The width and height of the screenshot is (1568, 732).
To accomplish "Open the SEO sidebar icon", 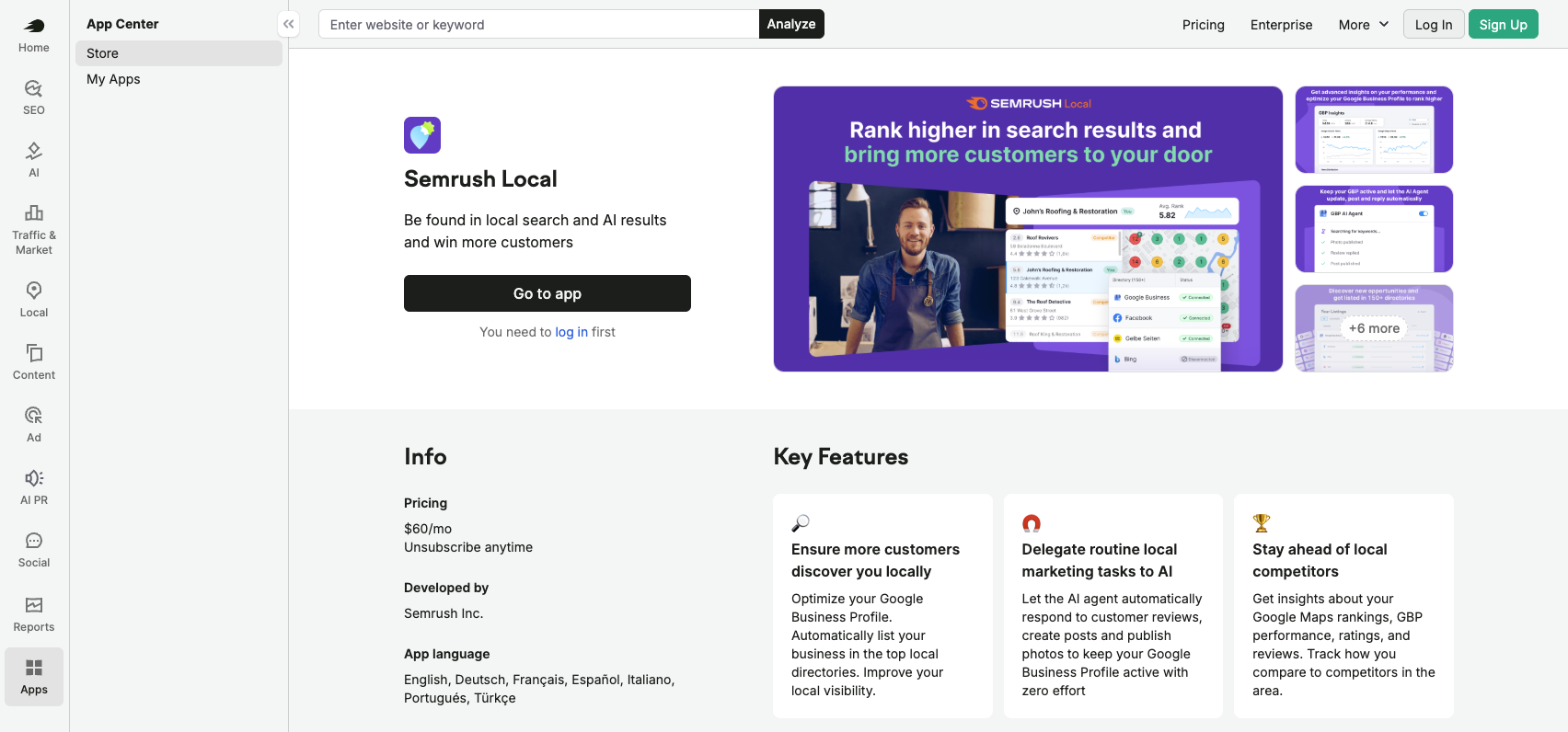I will click(34, 97).
